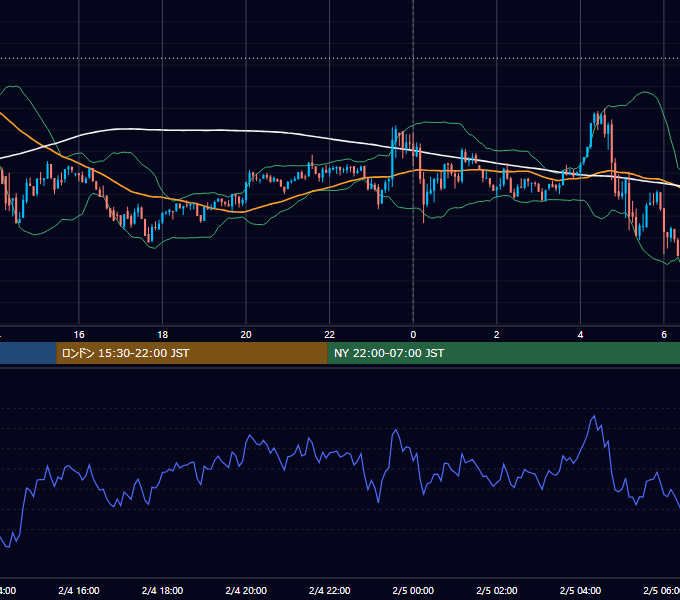
Task: Click the 2/4 20:00 label on the lower axis
Action: tap(246, 590)
